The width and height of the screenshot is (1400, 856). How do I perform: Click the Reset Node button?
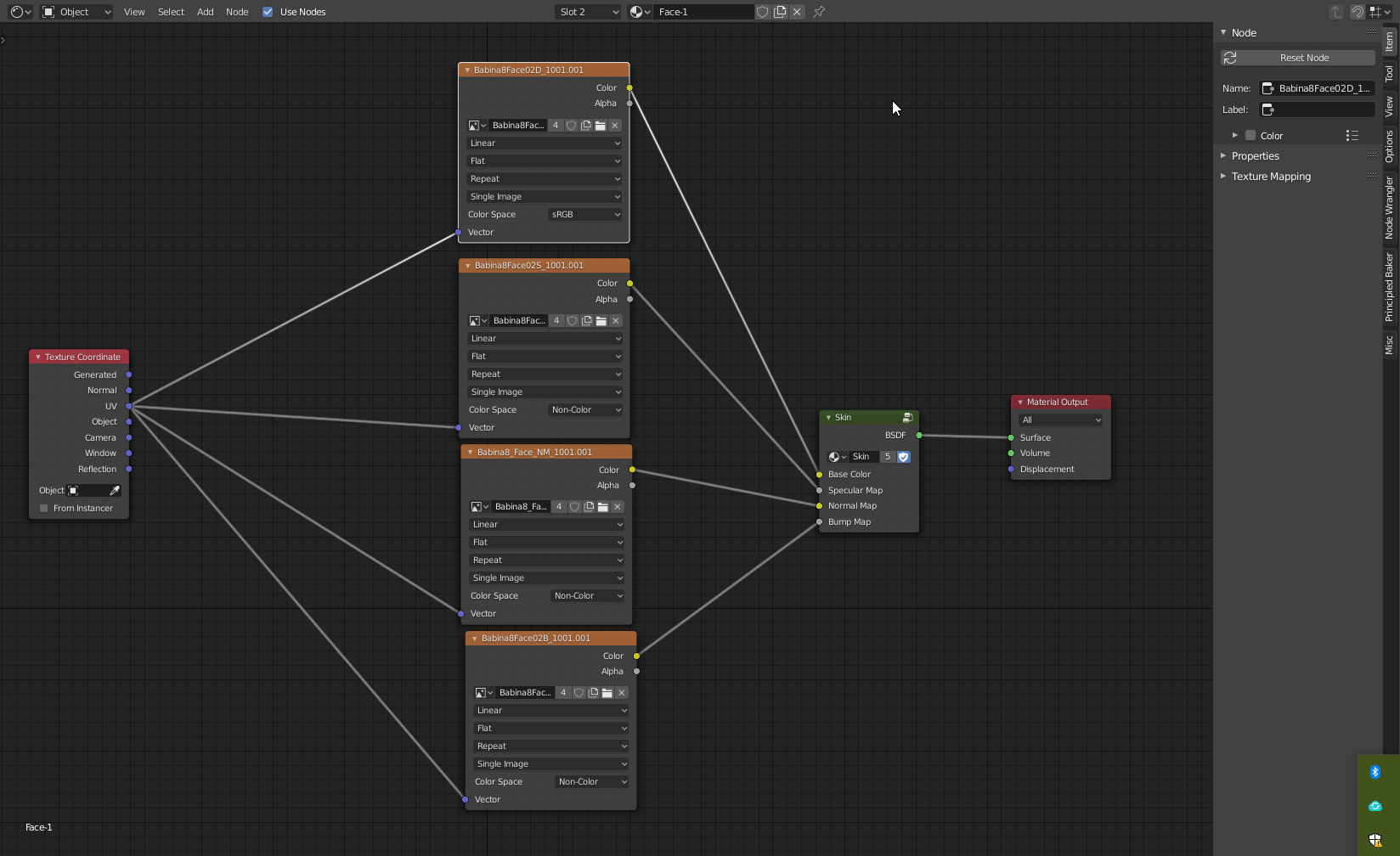tap(1298, 58)
